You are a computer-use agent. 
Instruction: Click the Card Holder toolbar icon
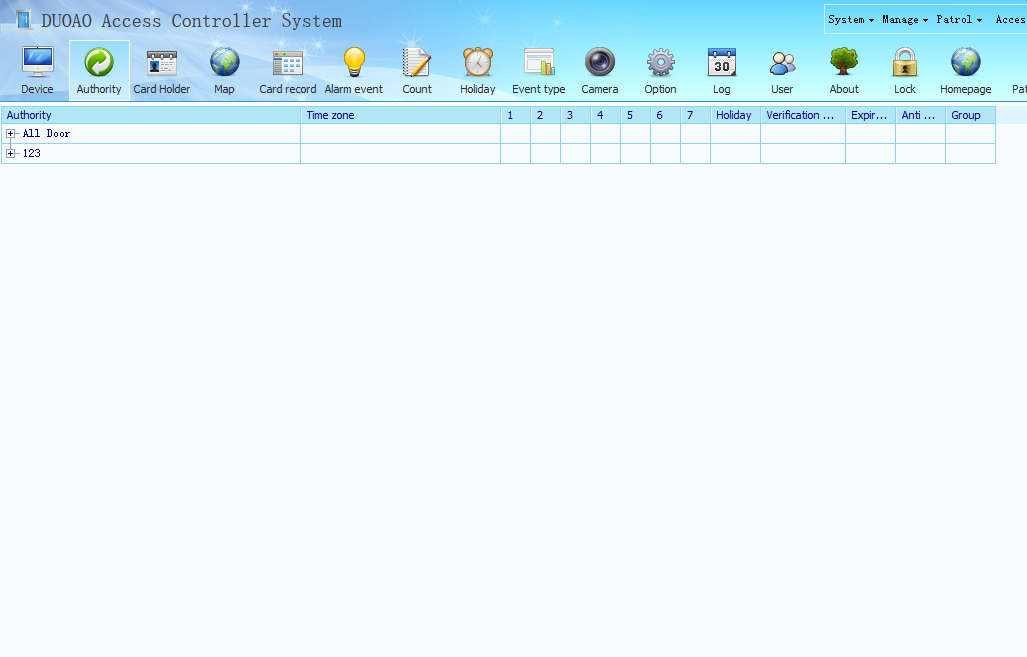[x=161, y=64]
